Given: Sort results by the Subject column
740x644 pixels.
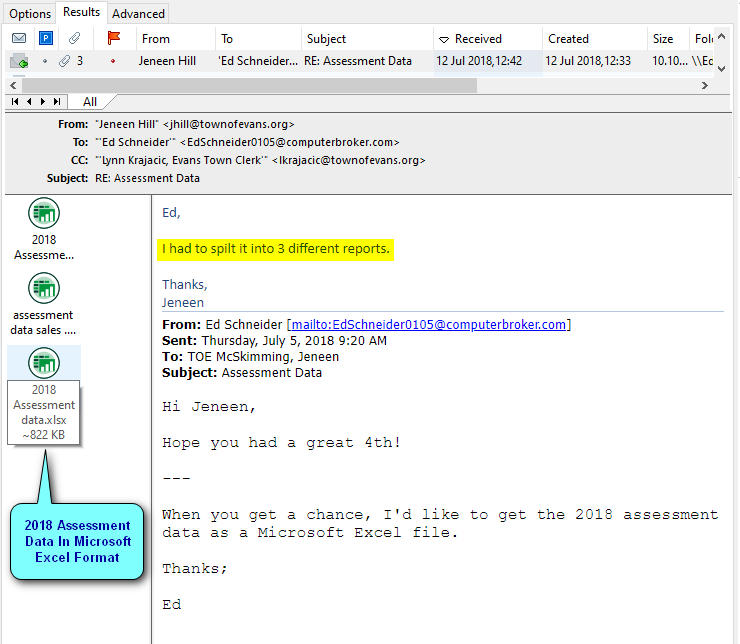Looking at the screenshot, I should coord(367,39).
